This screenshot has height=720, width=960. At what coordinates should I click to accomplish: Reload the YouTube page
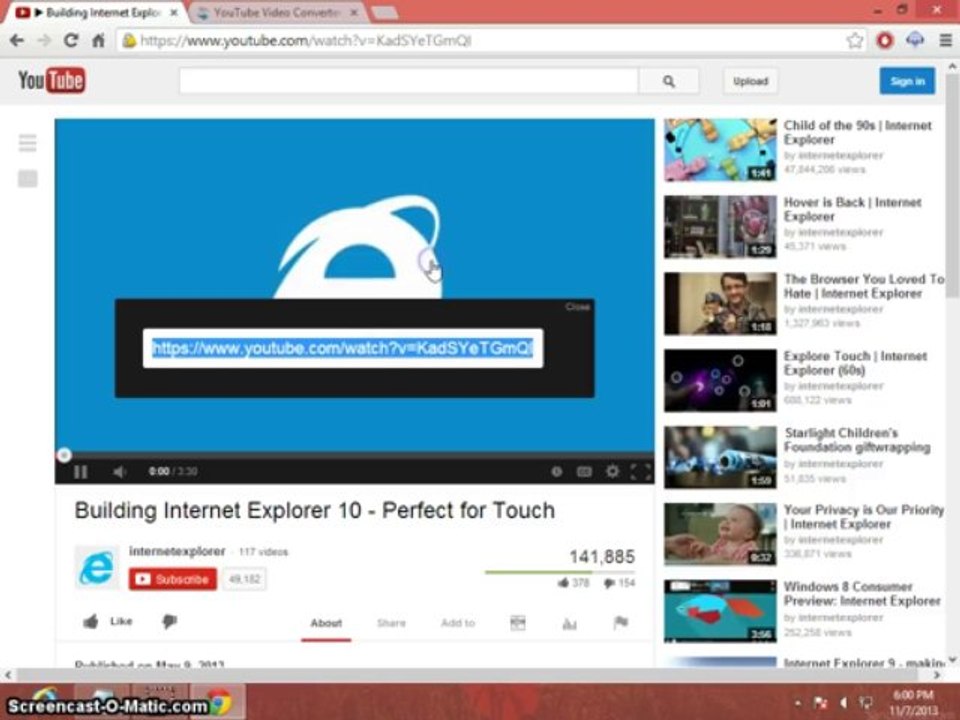pos(71,41)
